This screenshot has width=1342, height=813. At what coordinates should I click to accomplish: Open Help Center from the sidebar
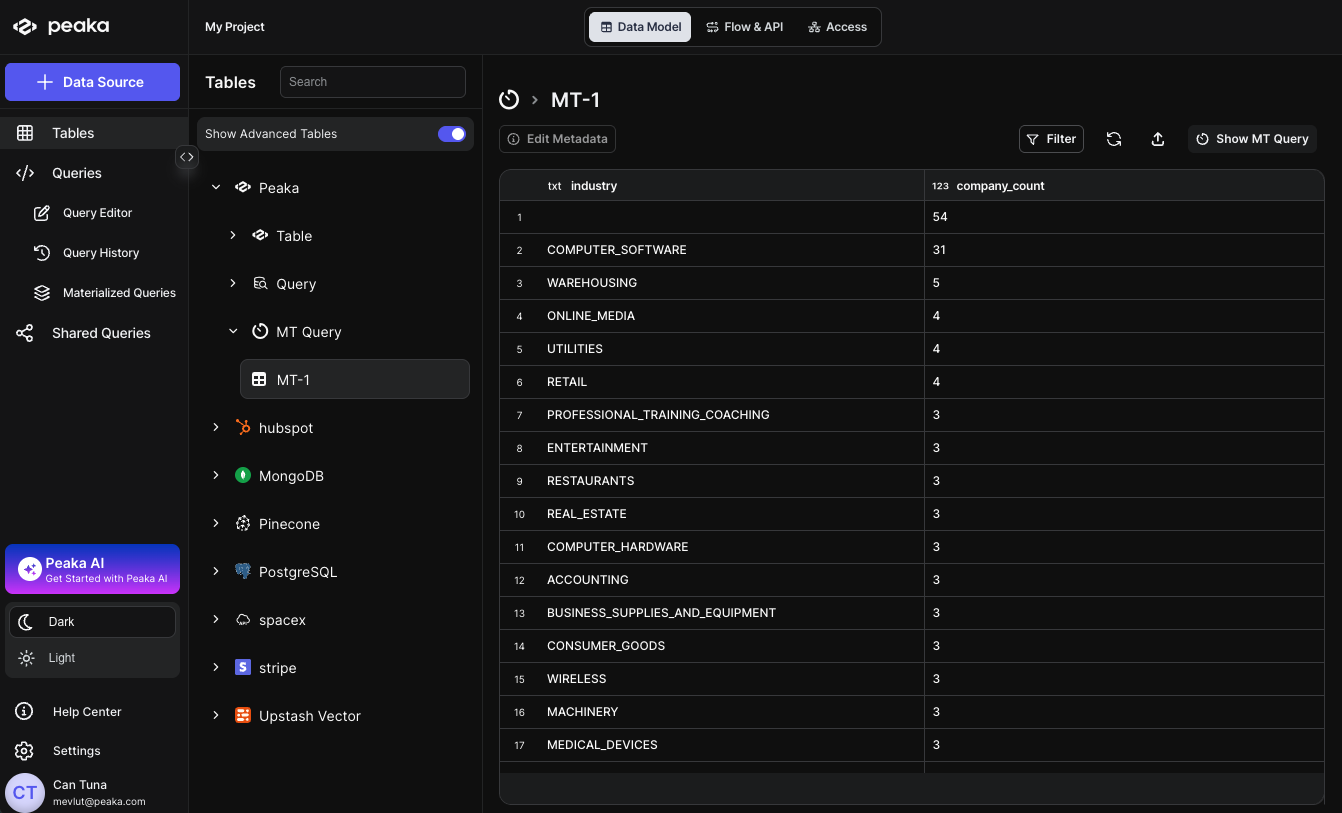click(x=86, y=712)
